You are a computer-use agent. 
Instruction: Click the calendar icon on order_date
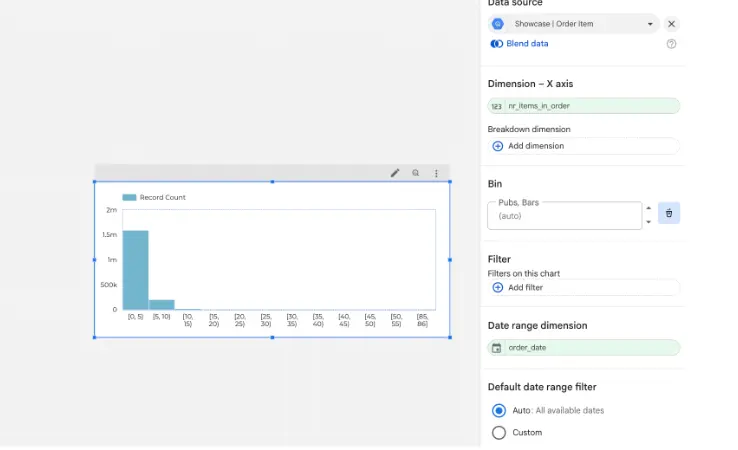[496, 348]
